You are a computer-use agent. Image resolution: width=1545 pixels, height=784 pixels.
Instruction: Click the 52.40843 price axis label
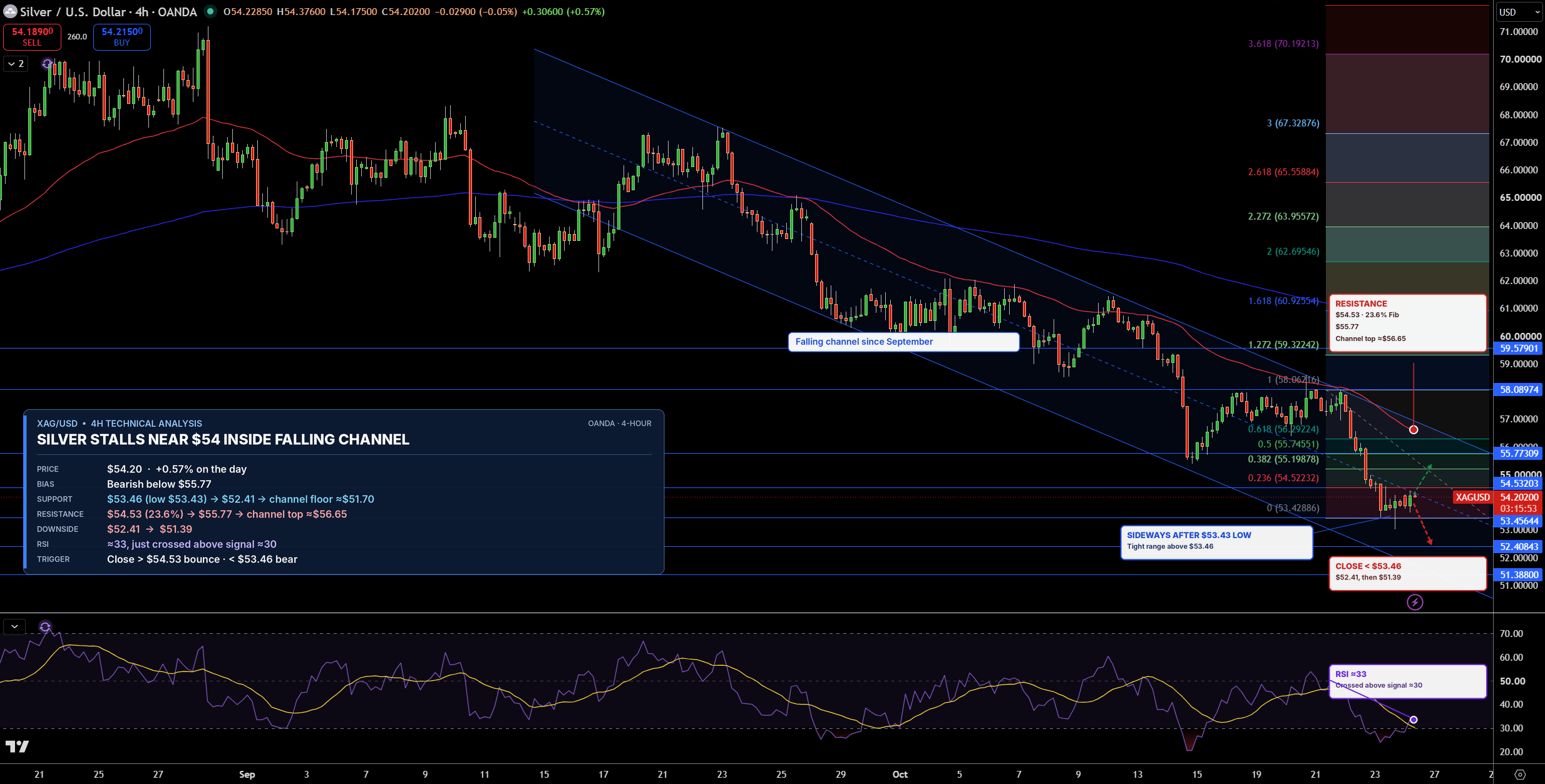pos(1519,547)
